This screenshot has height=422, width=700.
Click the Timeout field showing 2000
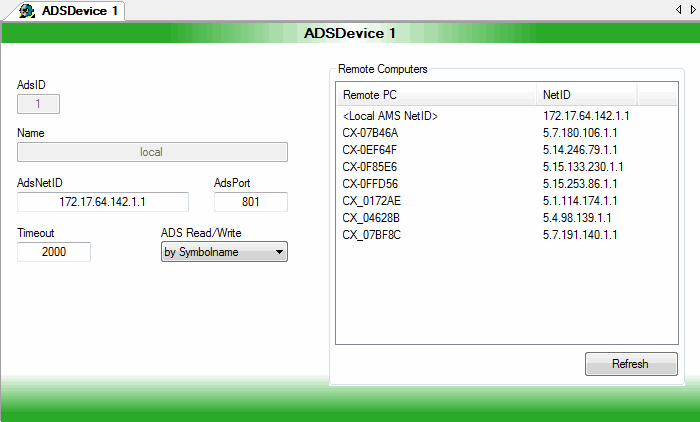pyautogui.click(x=54, y=252)
